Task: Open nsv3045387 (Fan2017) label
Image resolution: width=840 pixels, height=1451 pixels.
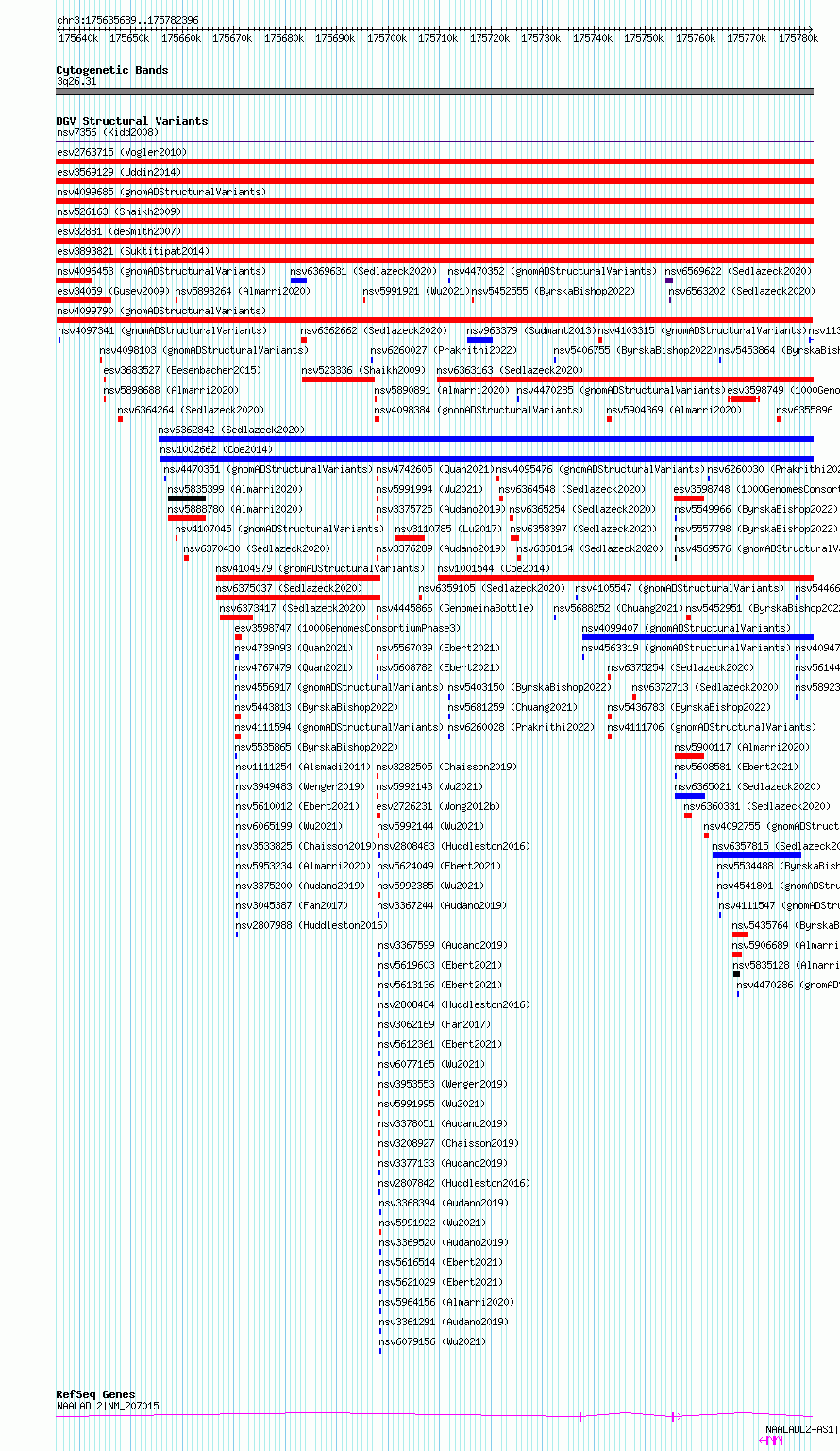Action: 292,905
